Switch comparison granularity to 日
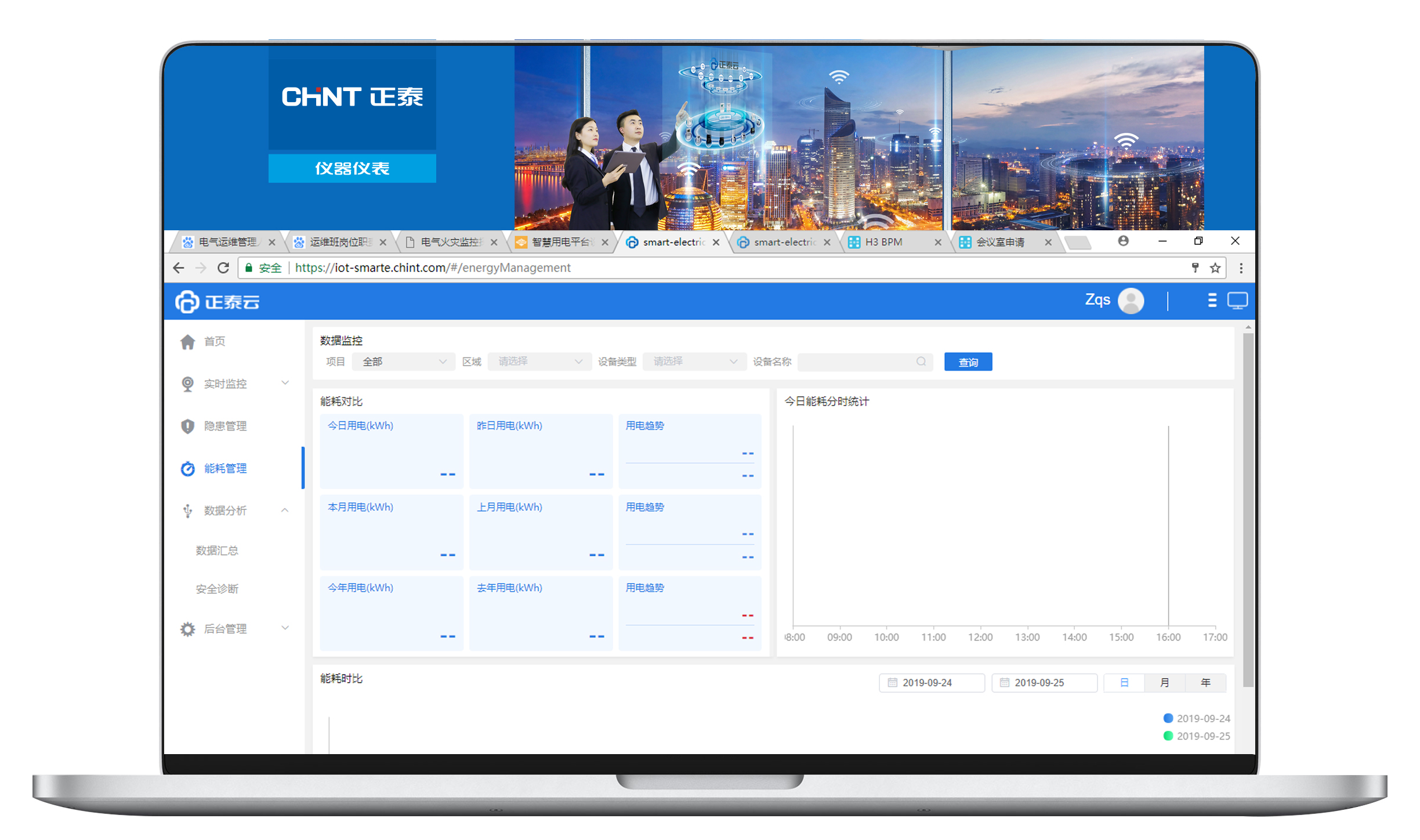Viewport: 1420px width, 840px height. tap(1124, 683)
